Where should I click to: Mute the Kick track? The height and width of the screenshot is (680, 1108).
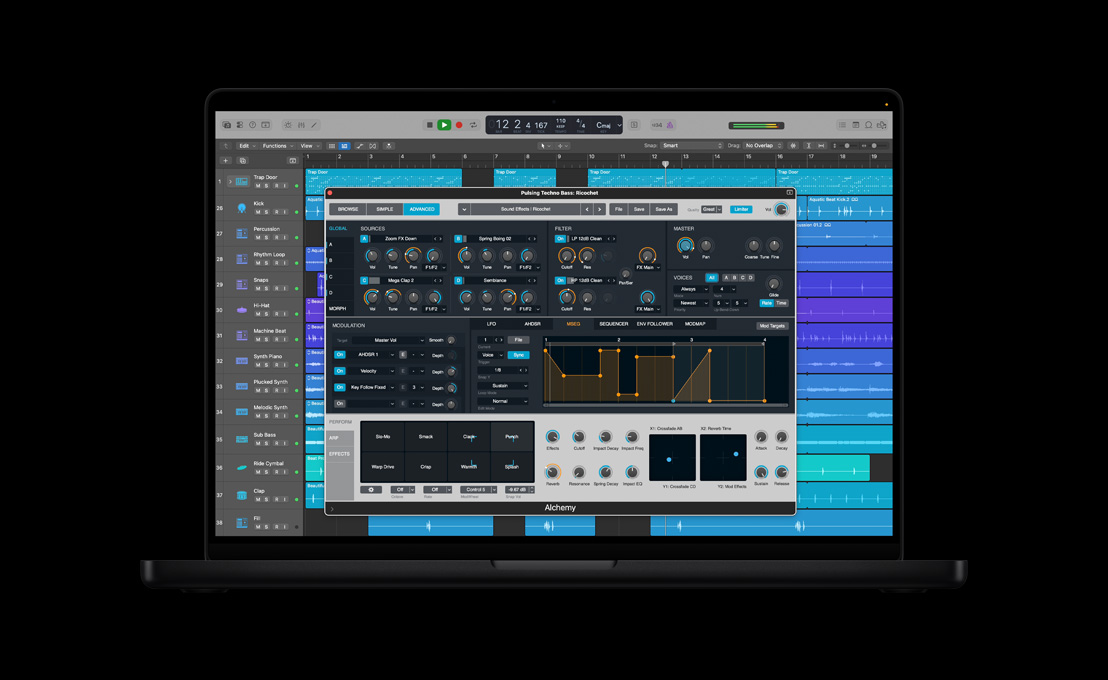(258, 210)
